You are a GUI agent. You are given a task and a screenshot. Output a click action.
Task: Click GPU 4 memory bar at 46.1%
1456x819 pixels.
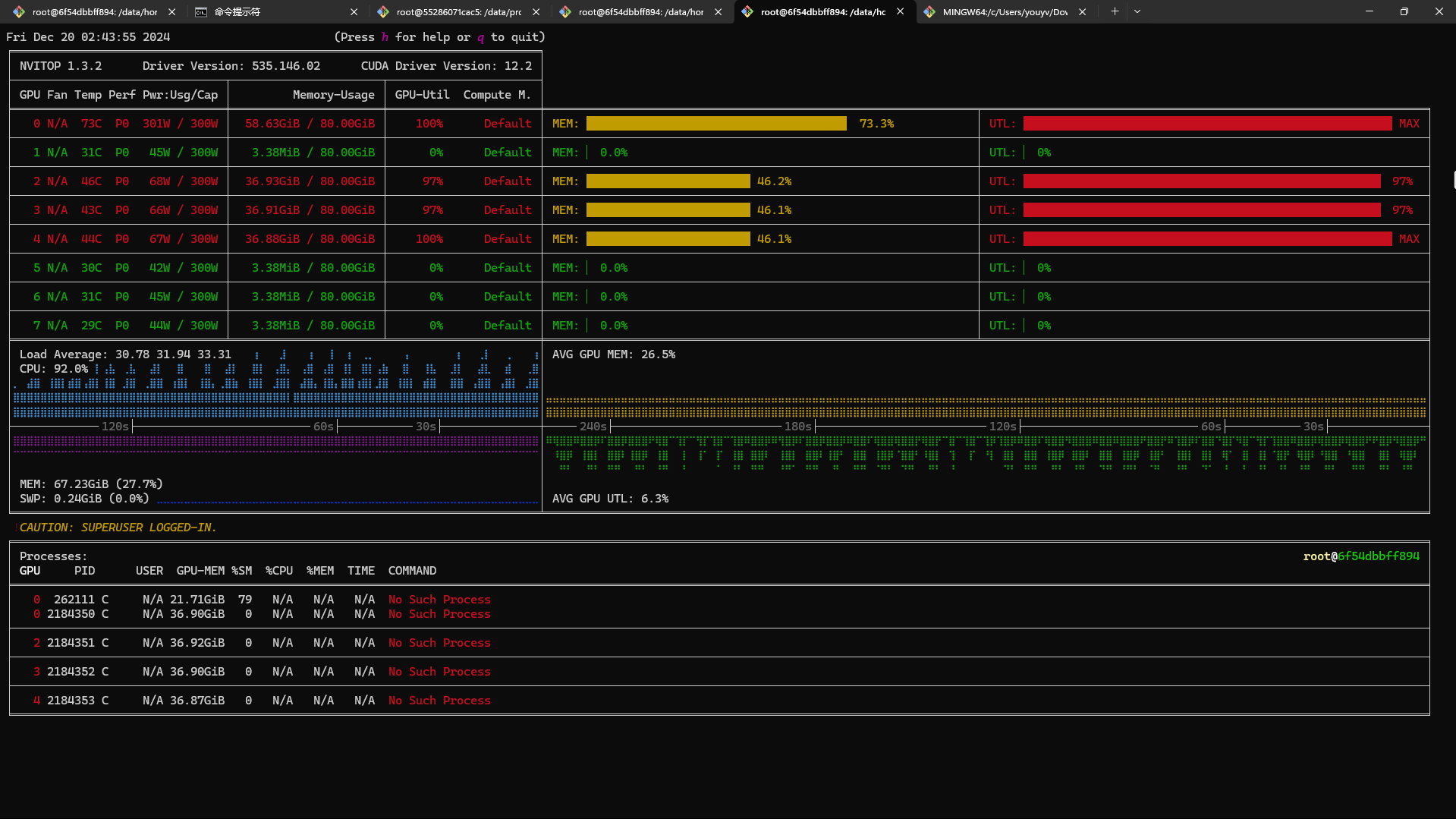click(668, 239)
